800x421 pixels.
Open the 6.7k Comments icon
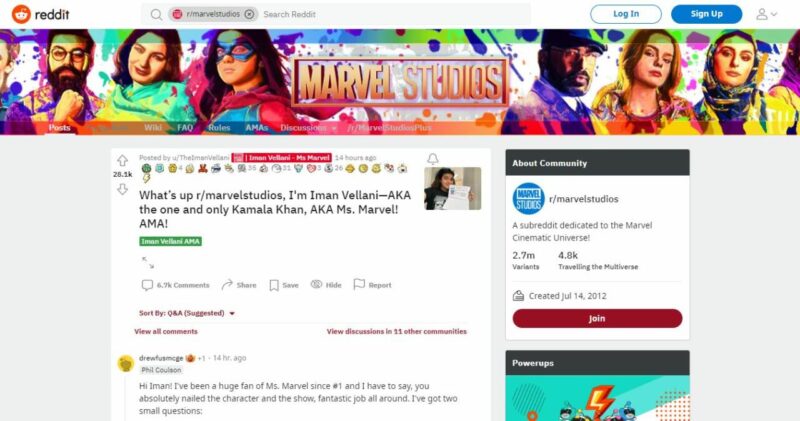147,285
